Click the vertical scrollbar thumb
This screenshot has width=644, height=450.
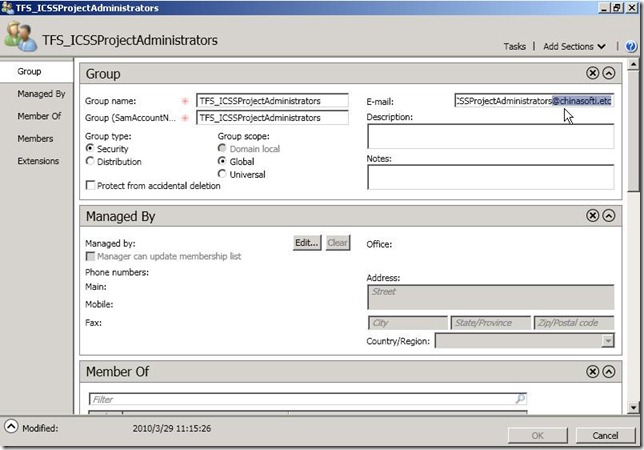633,131
